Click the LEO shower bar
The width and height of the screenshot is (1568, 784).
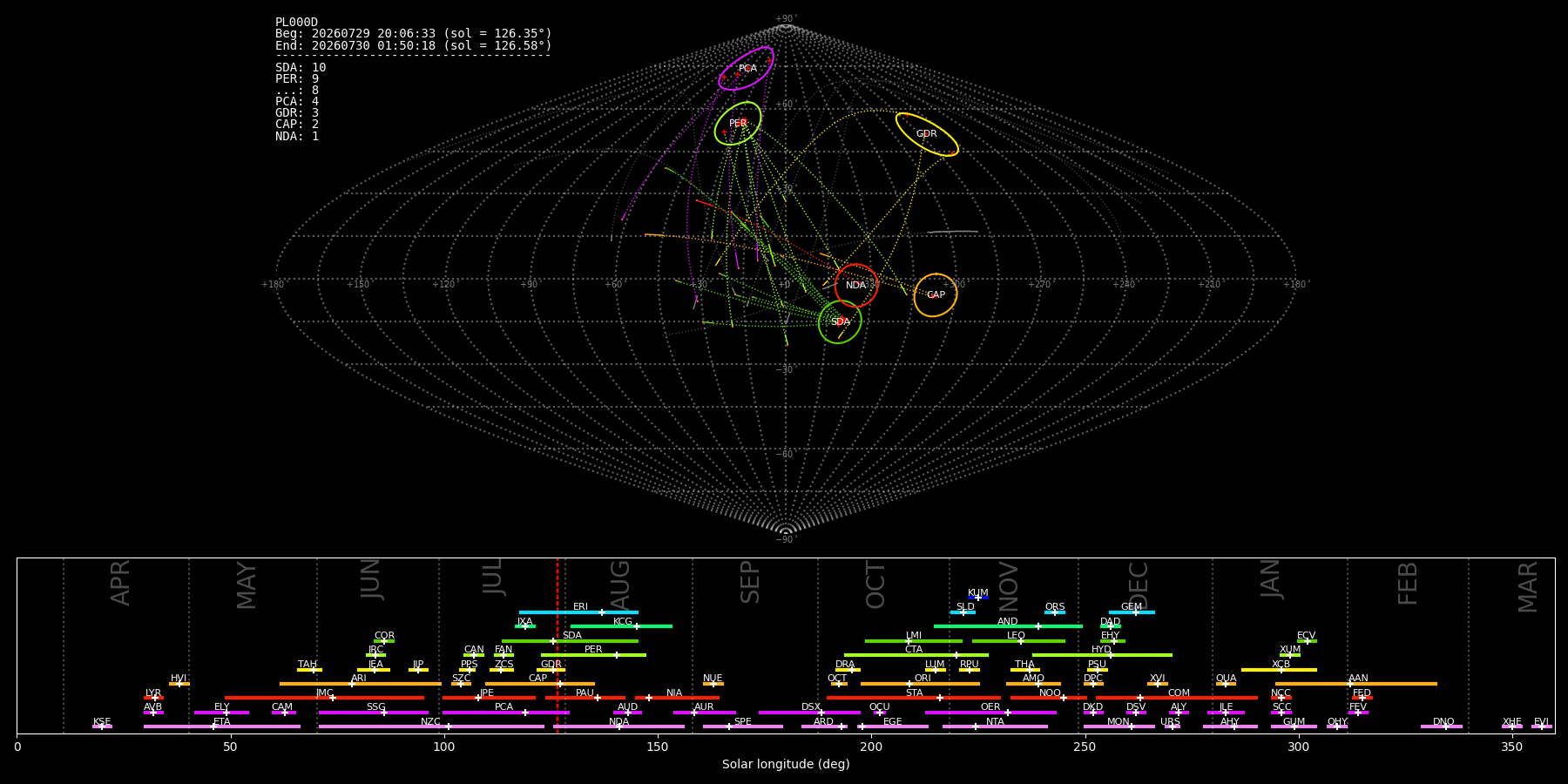(1018, 641)
